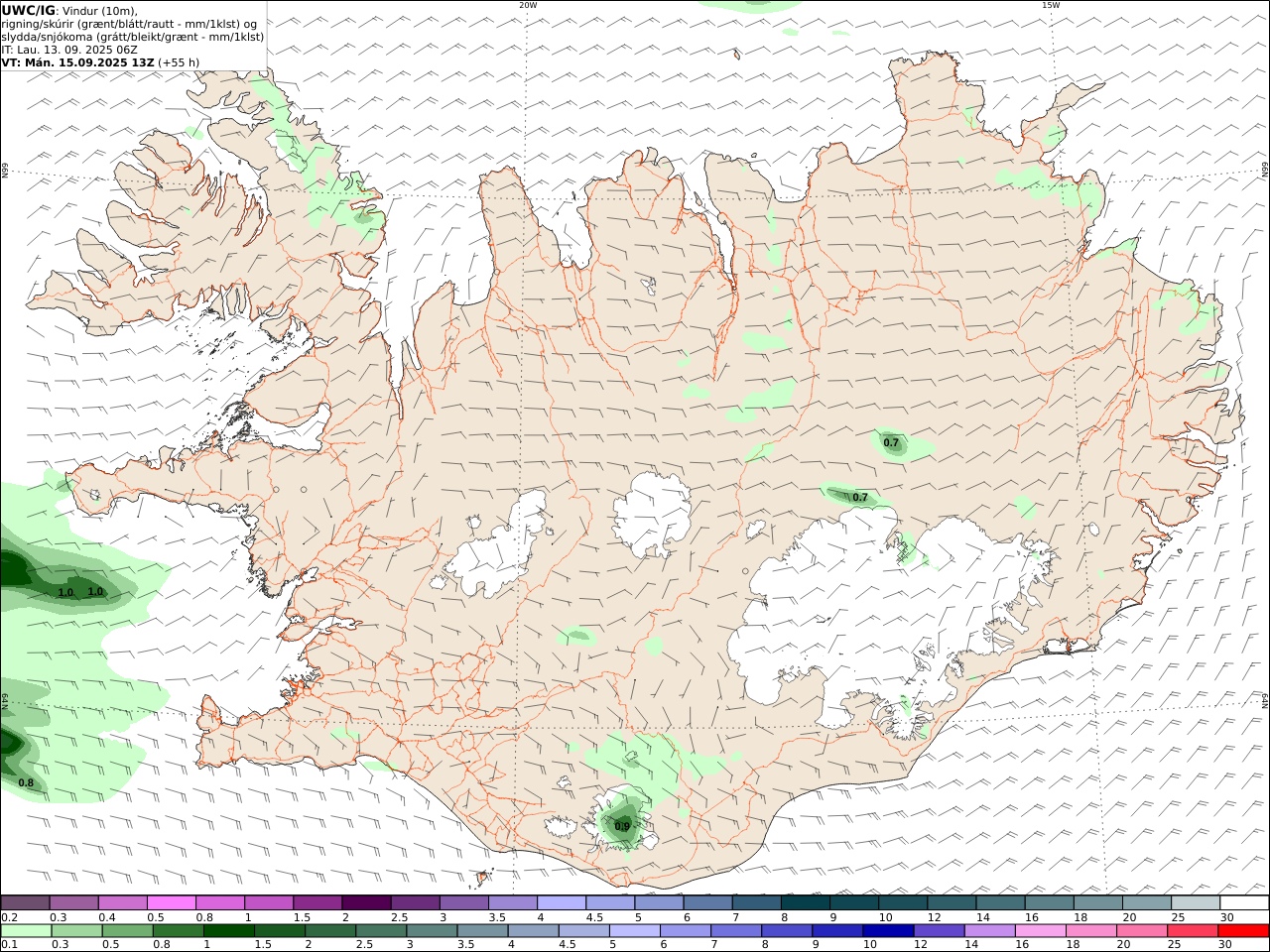The width and height of the screenshot is (1270, 952).
Task: Click the dusky plum 0.2 snow legend swatch
Action: tap(26, 902)
